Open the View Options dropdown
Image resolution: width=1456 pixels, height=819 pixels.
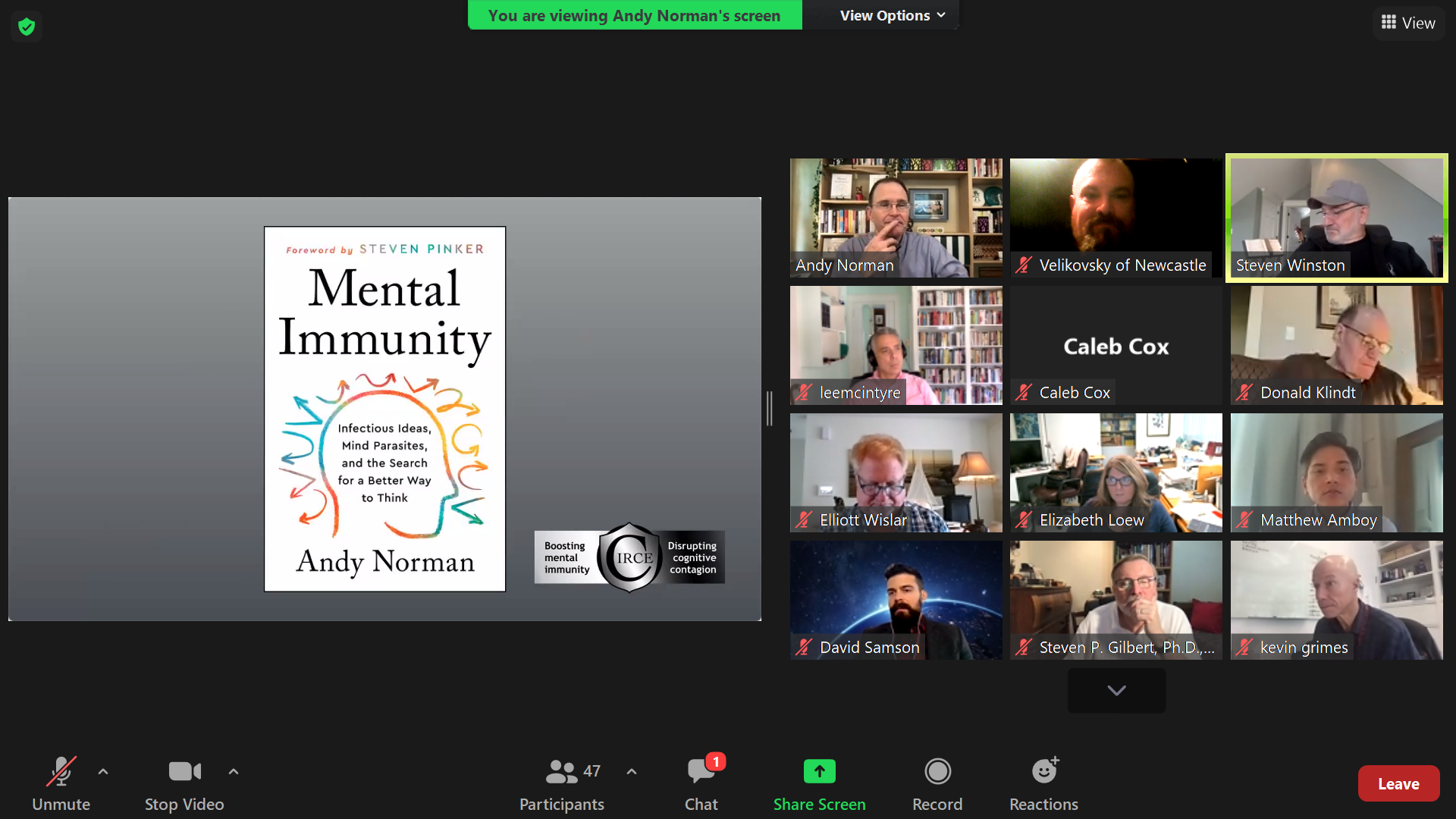[x=893, y=15]
